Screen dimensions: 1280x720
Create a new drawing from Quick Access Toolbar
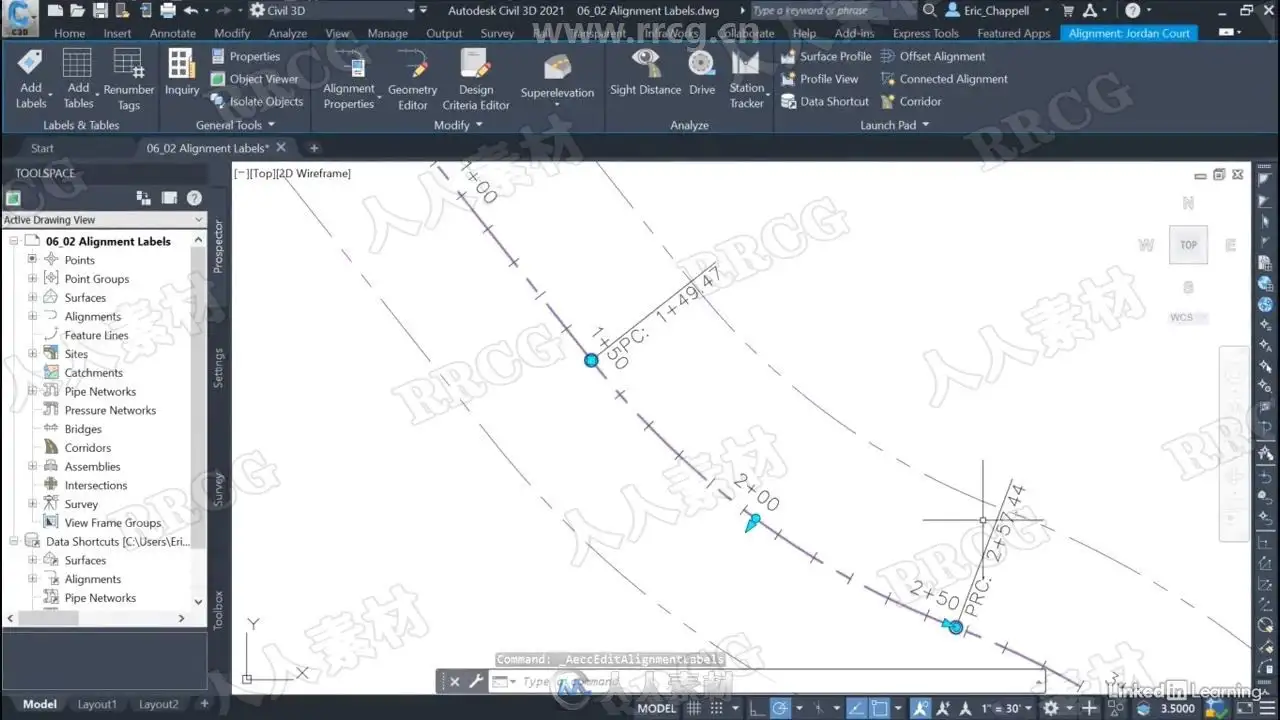pos(55,11)
